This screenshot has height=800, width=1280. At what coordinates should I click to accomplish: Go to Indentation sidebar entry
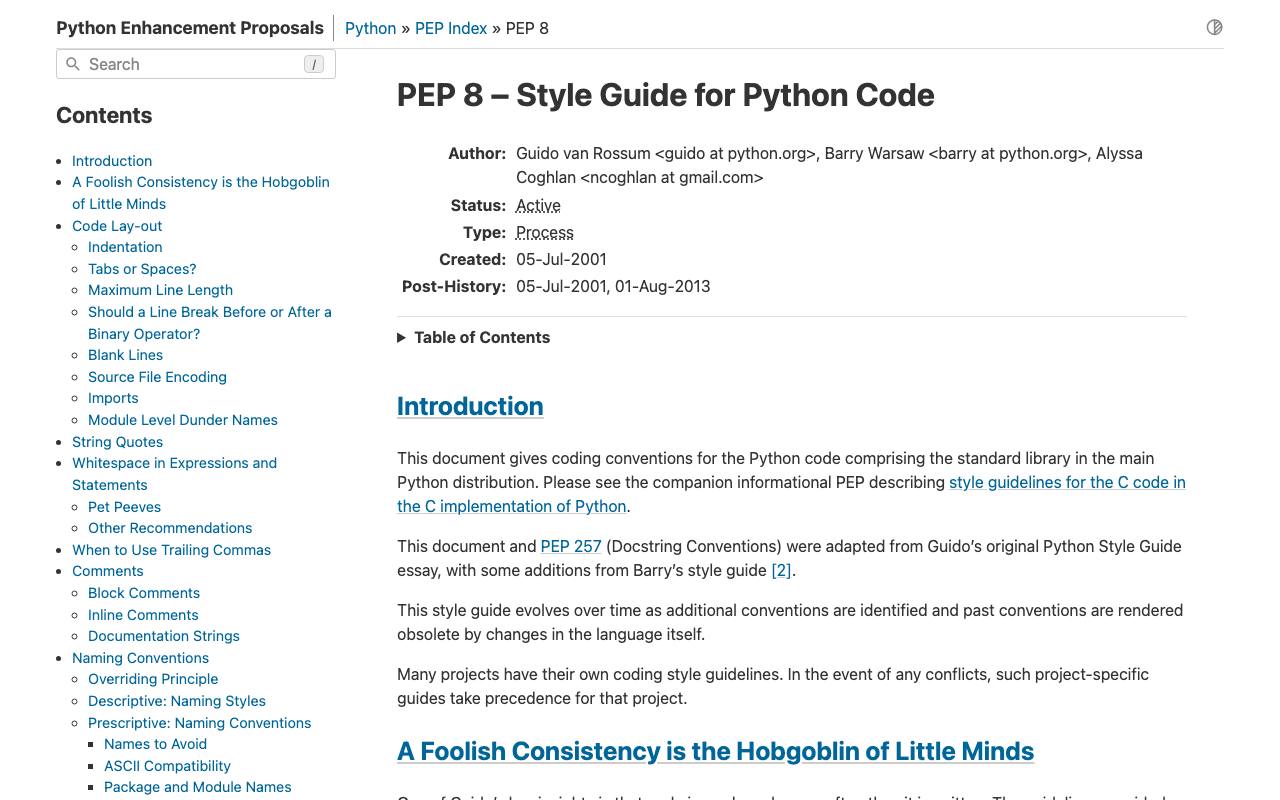coord(125,247)
